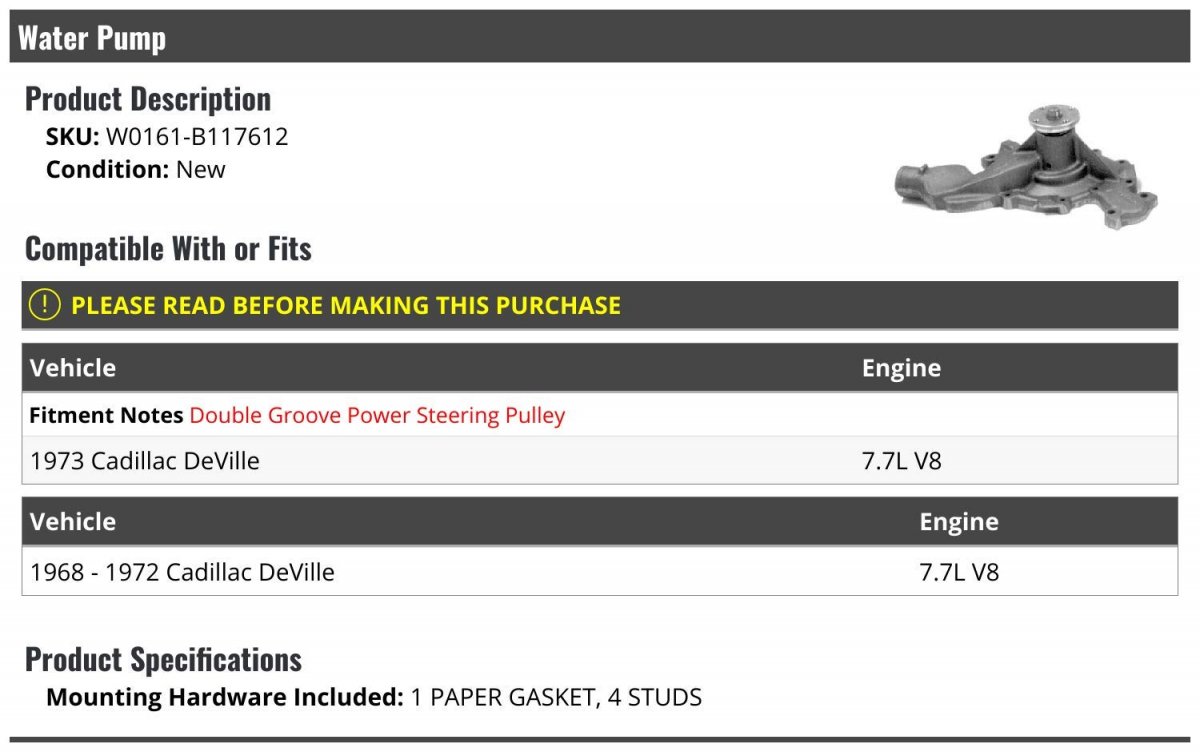1200x752 pixels.
Task: Click 7.7L V8 in the 1973 DeVille row
Action: coord(901,461)
